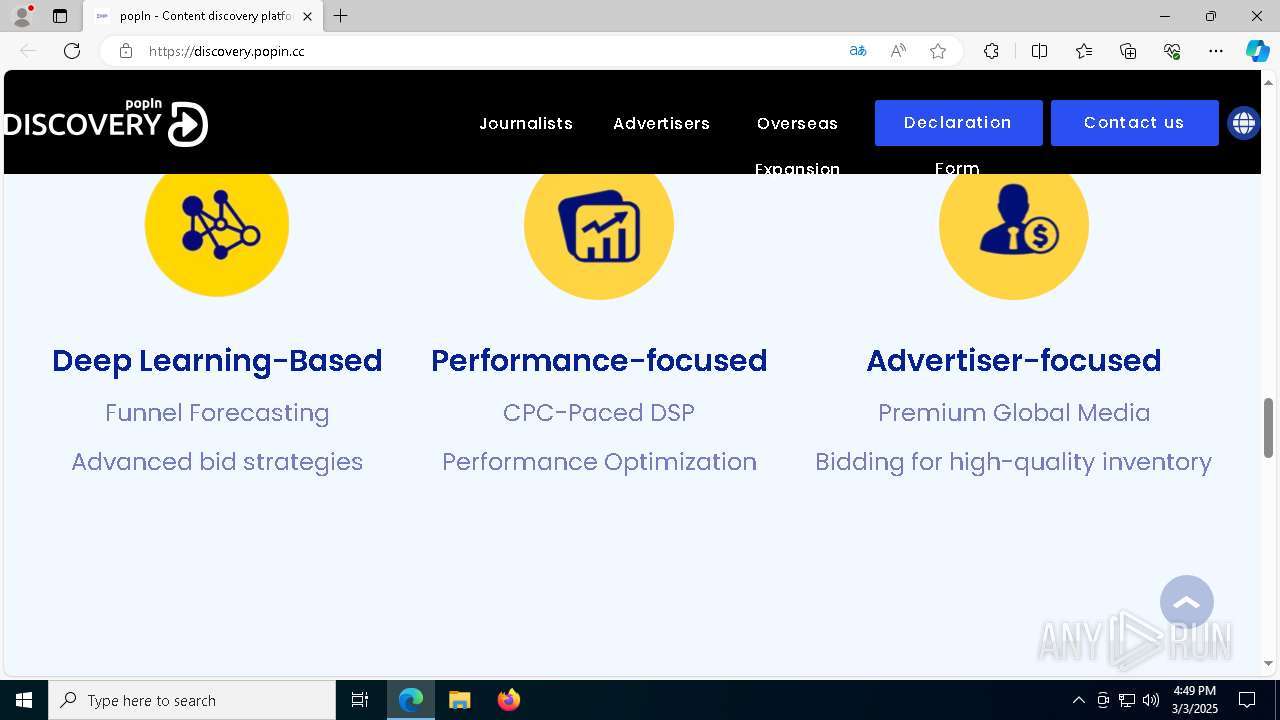This screenshot has width=1280, height=720.
Task: Open network settings tray icon
Action: click(x=1127, y=700)
